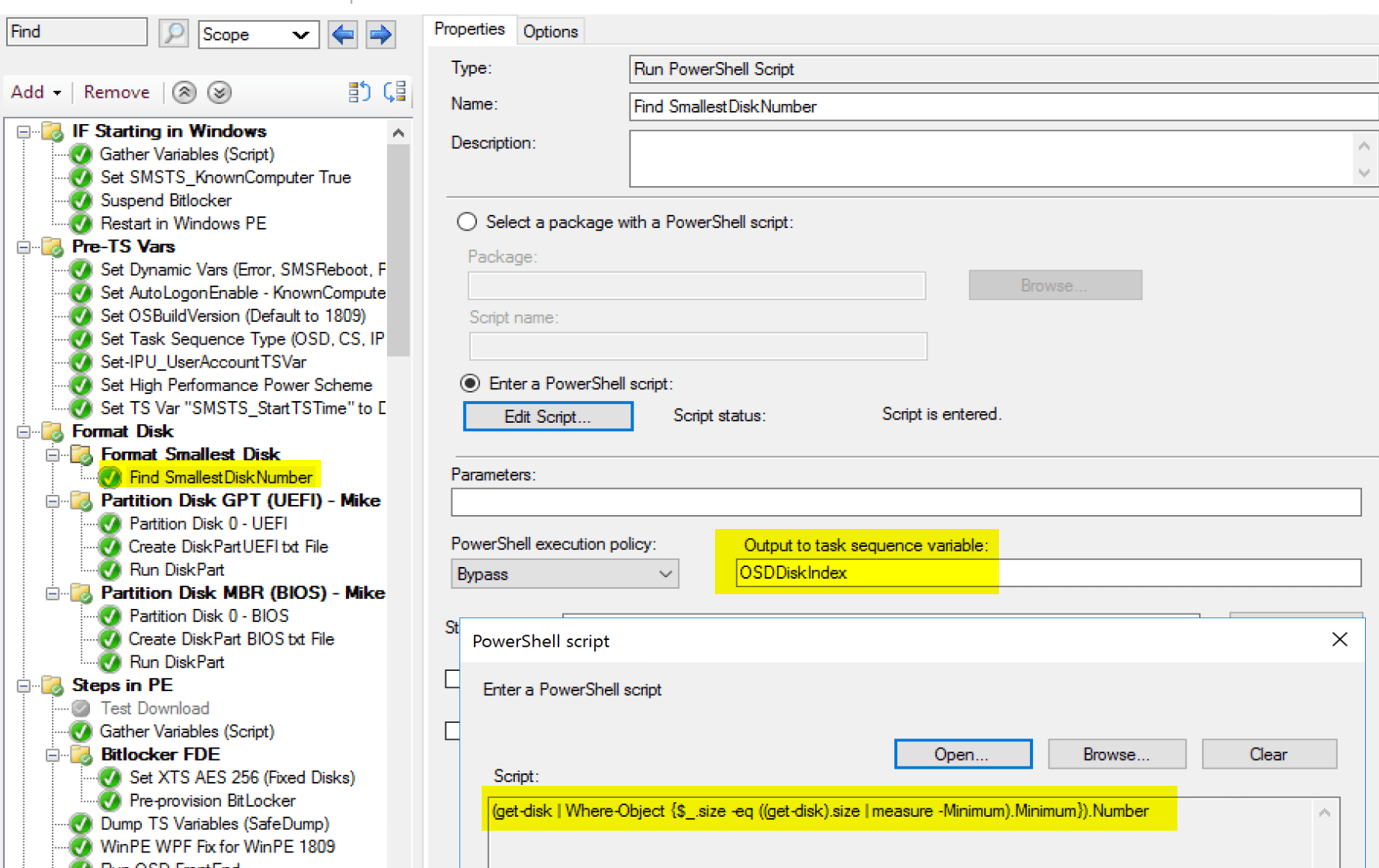Click the OSDDiskIndex output variable field

click(x=1047, y=573)
